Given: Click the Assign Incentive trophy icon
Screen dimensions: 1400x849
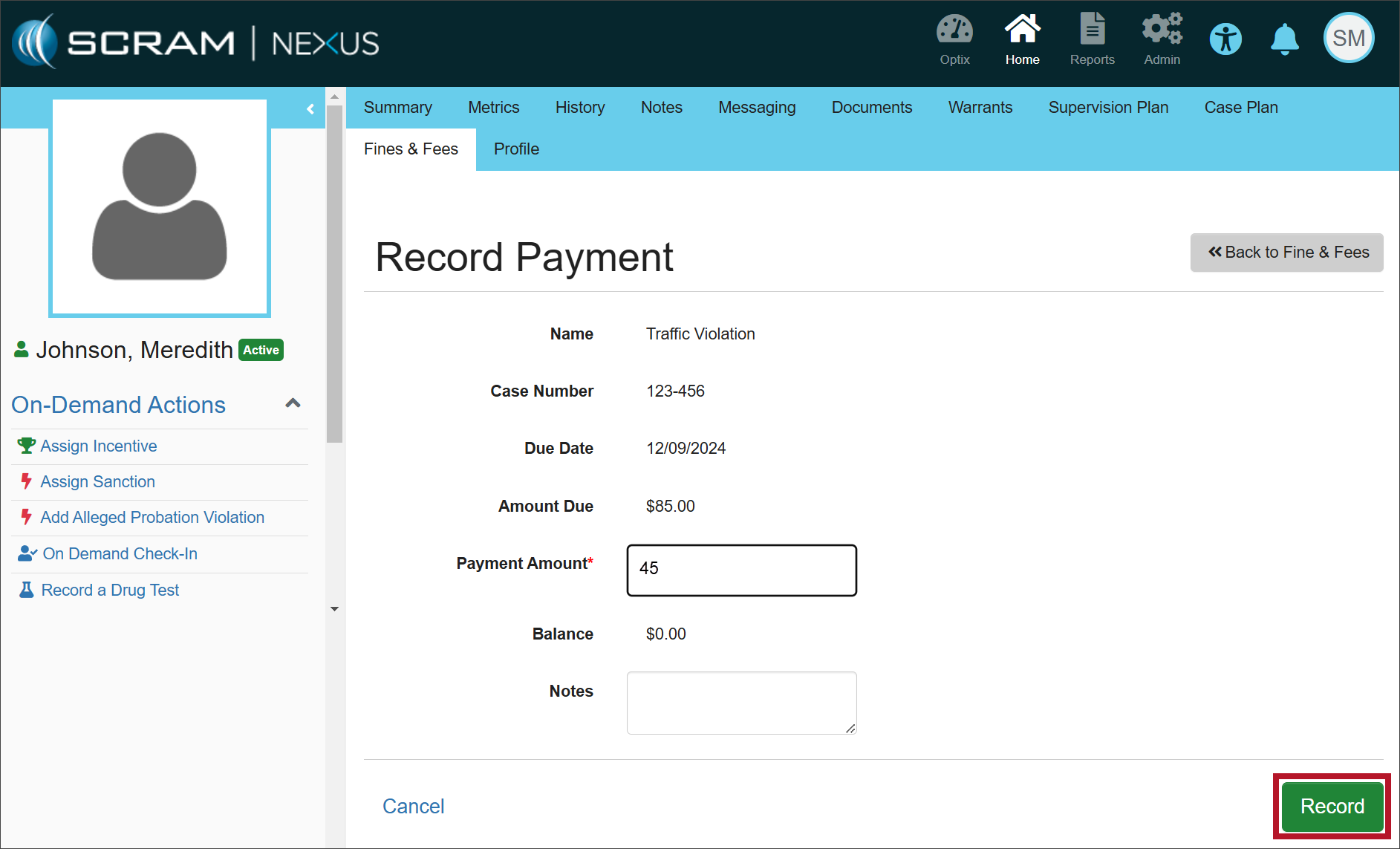Looking at the screenshot, I should [x=26, y=446].
